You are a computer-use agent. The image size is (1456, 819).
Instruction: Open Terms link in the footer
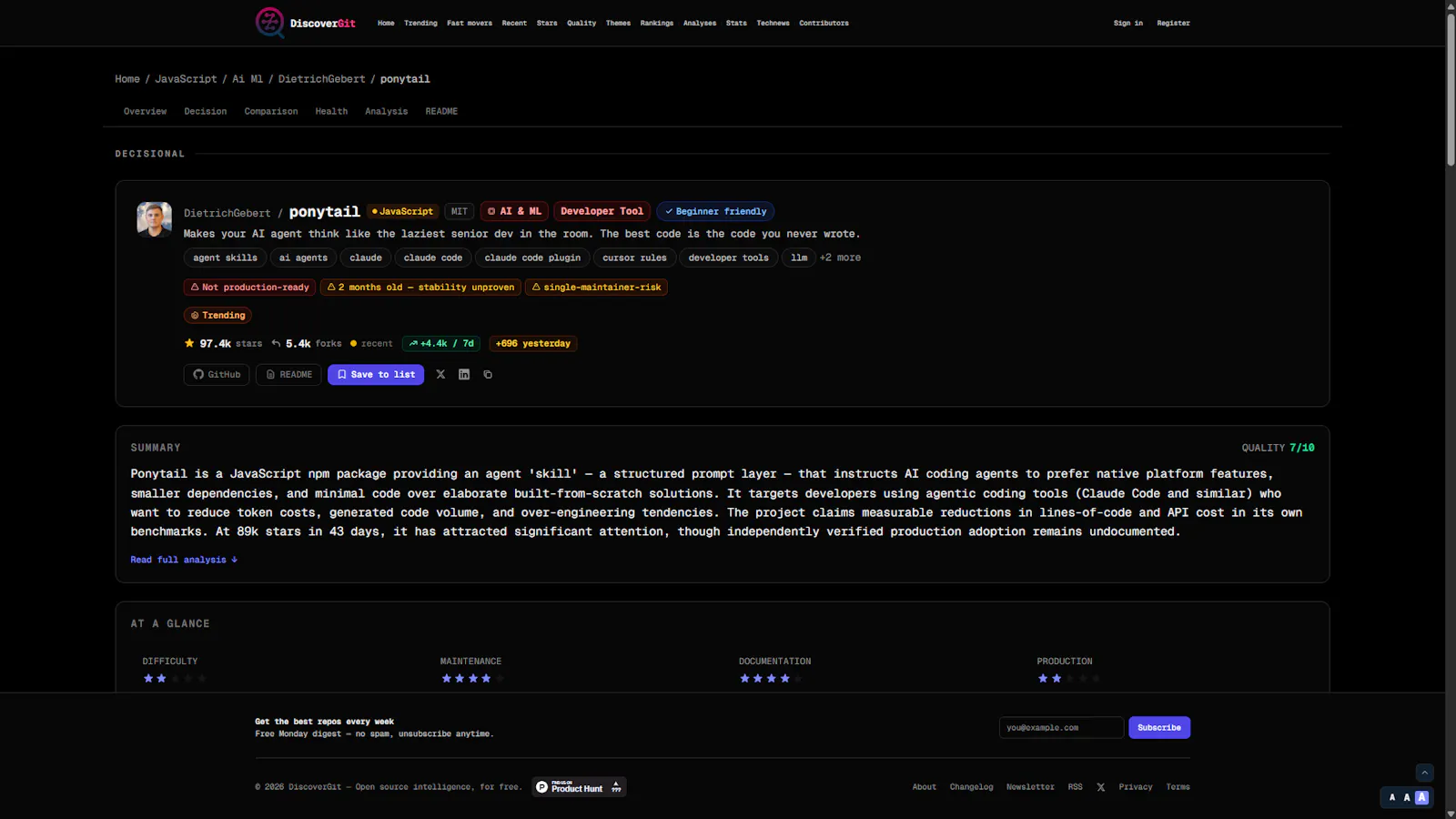pos(1178,787)
